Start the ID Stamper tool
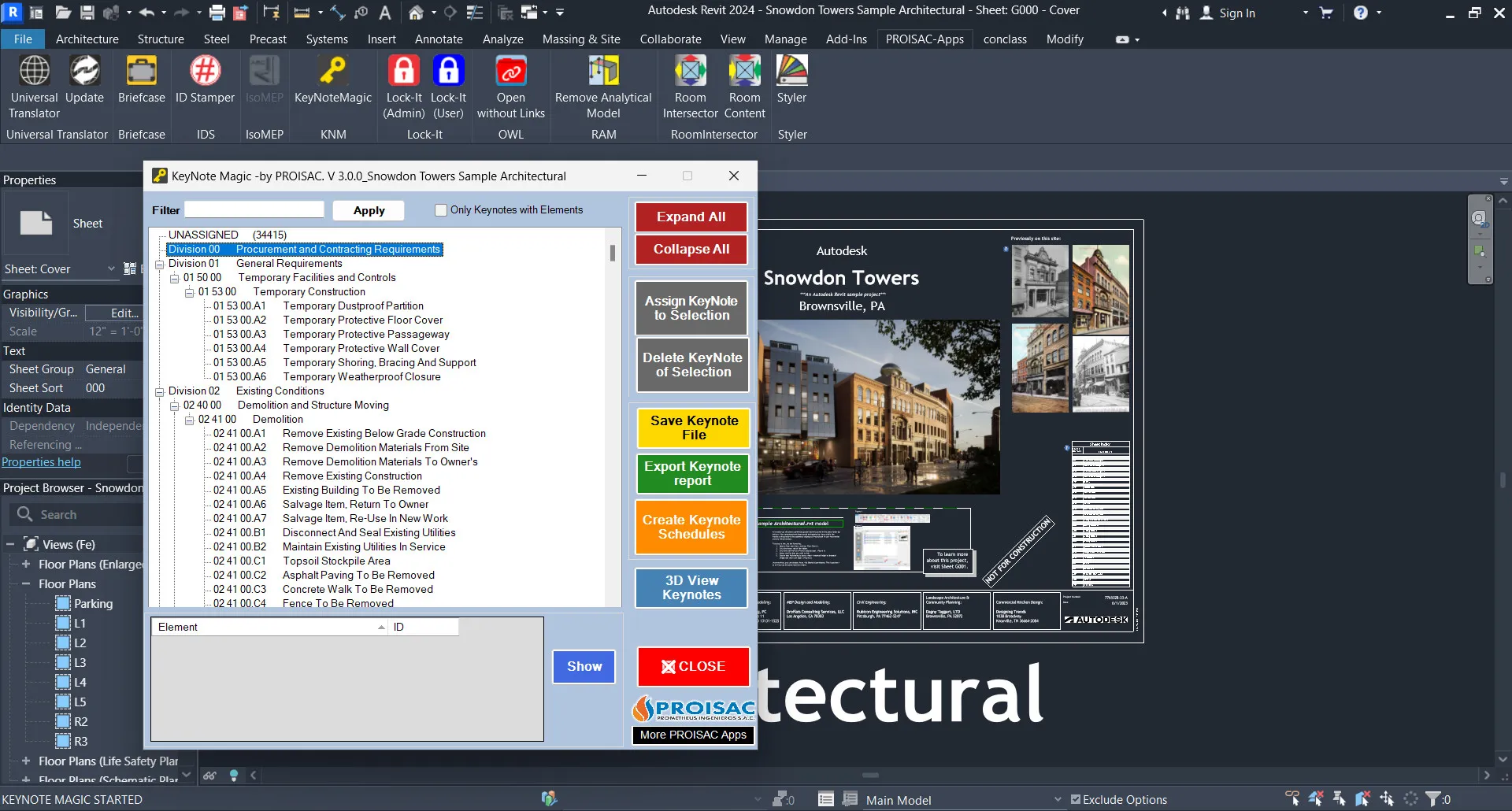This screenshot has width=1512, height=811. coord(205,79)
